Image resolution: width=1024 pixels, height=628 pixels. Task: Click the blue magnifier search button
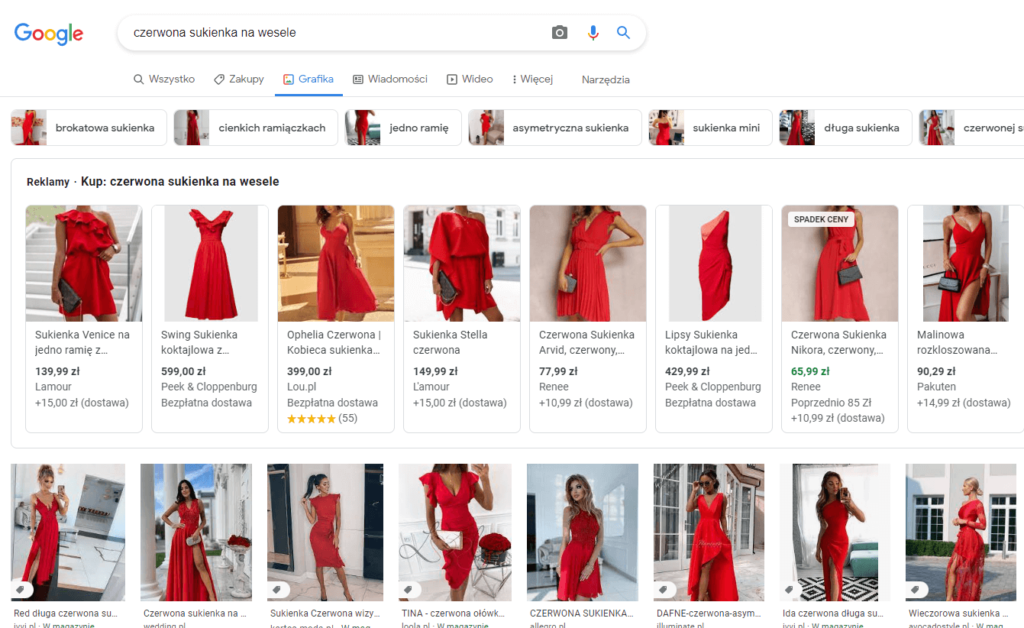(x=624, y=33)
